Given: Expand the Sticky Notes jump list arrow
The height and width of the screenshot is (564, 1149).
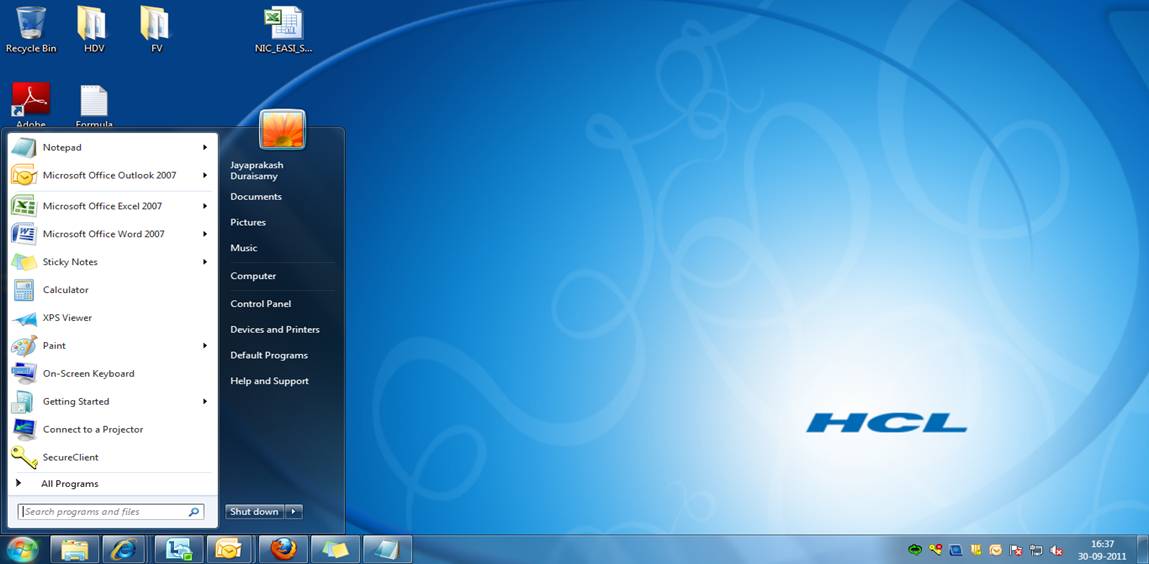Looking at the screenshot, I should (x=205, y=262).
